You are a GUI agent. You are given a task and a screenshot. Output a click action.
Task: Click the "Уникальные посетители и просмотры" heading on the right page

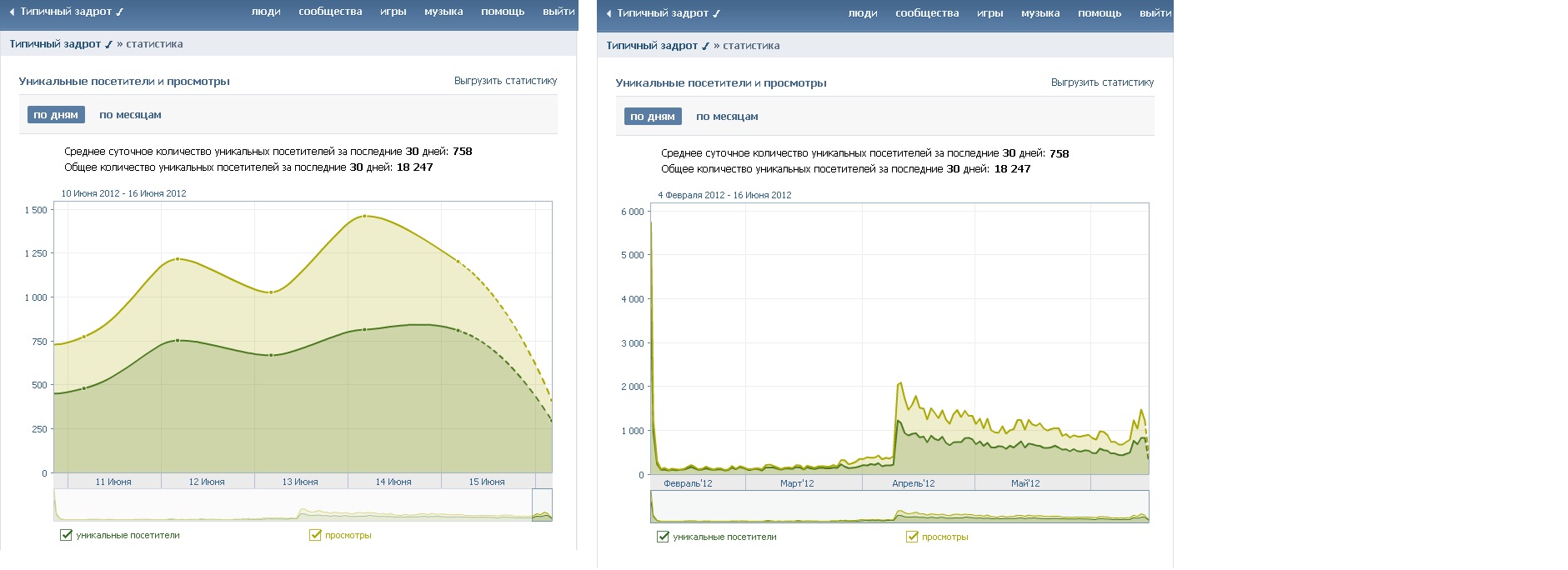coord(721,82)
